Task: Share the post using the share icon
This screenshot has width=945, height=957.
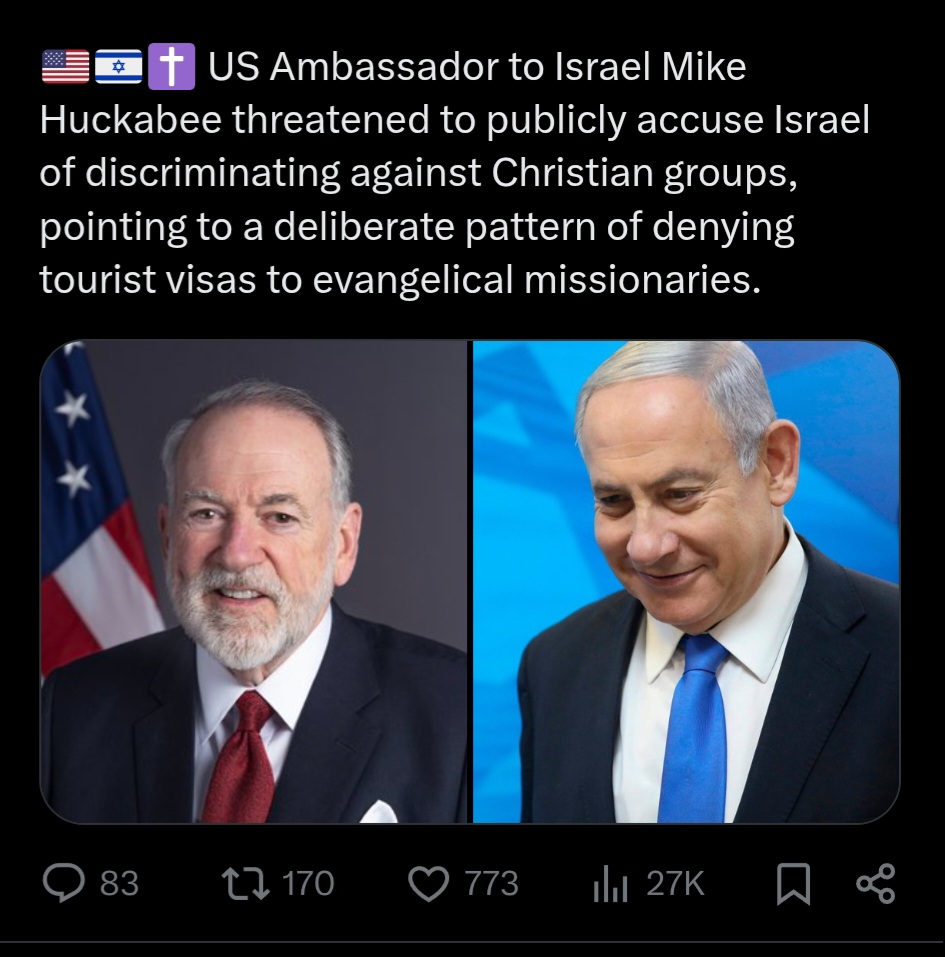Action: pos(875,883)
